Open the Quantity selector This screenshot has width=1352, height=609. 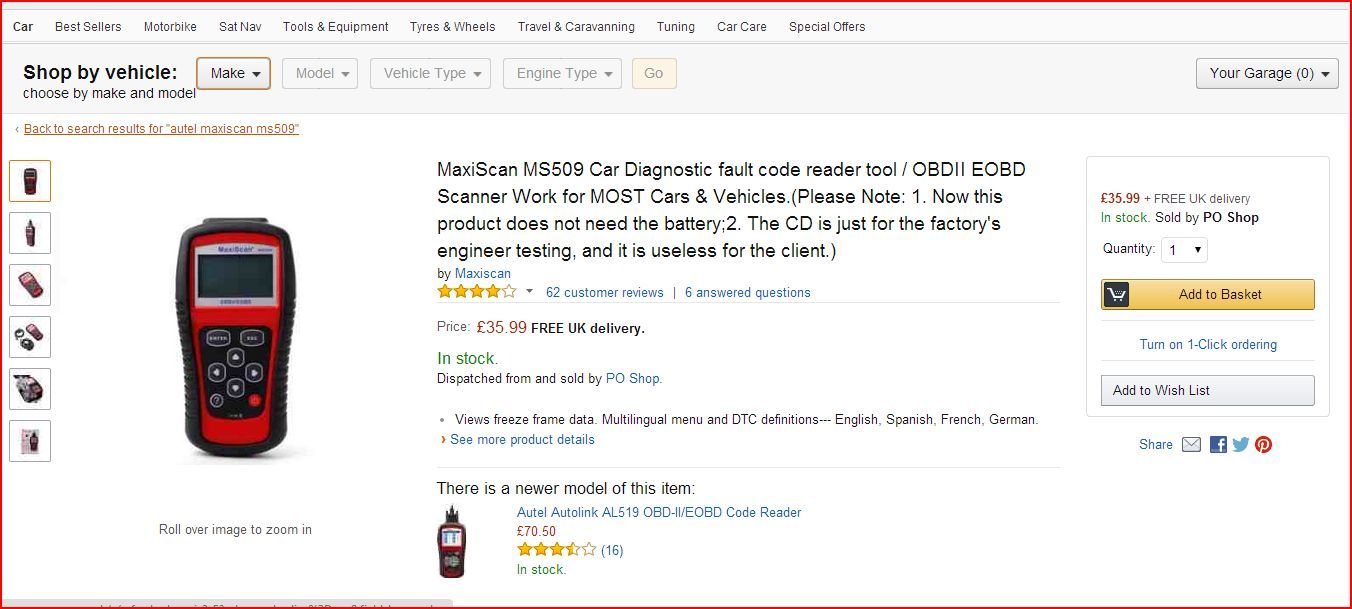(x=1184, y=250)
